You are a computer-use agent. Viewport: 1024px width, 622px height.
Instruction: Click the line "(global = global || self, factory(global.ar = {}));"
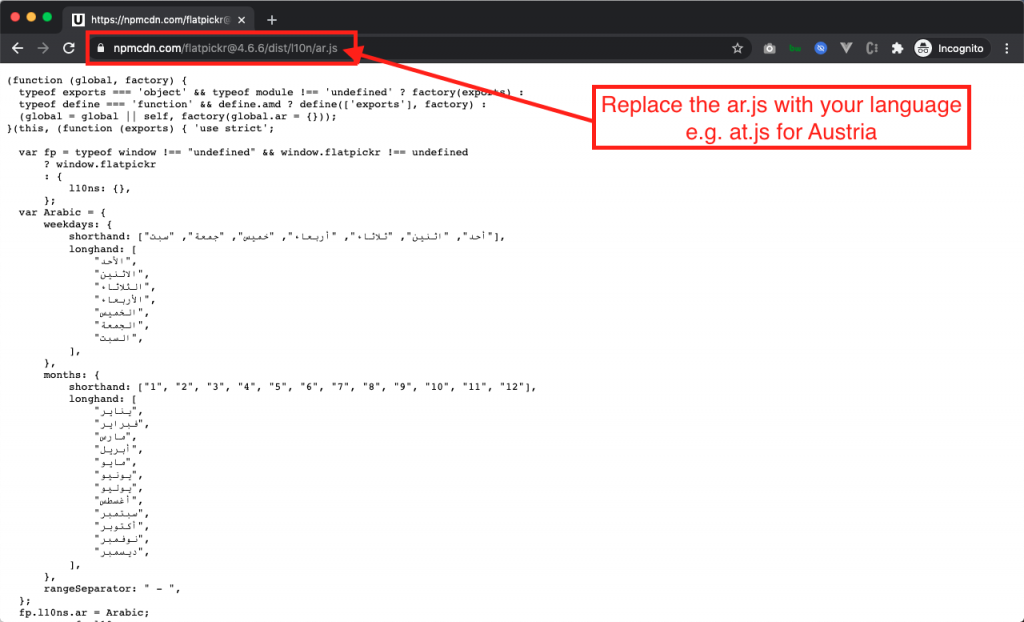(178, 116)
